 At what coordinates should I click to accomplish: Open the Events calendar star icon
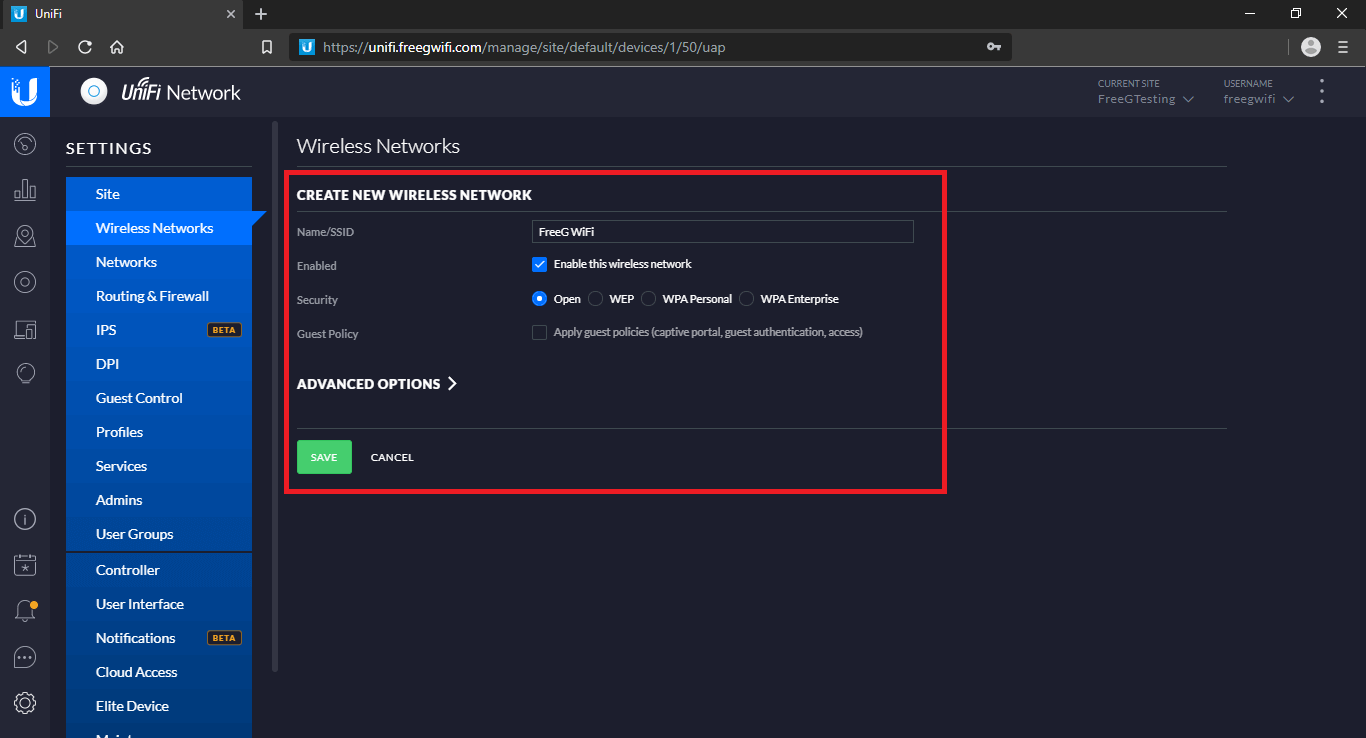point(25,565)
